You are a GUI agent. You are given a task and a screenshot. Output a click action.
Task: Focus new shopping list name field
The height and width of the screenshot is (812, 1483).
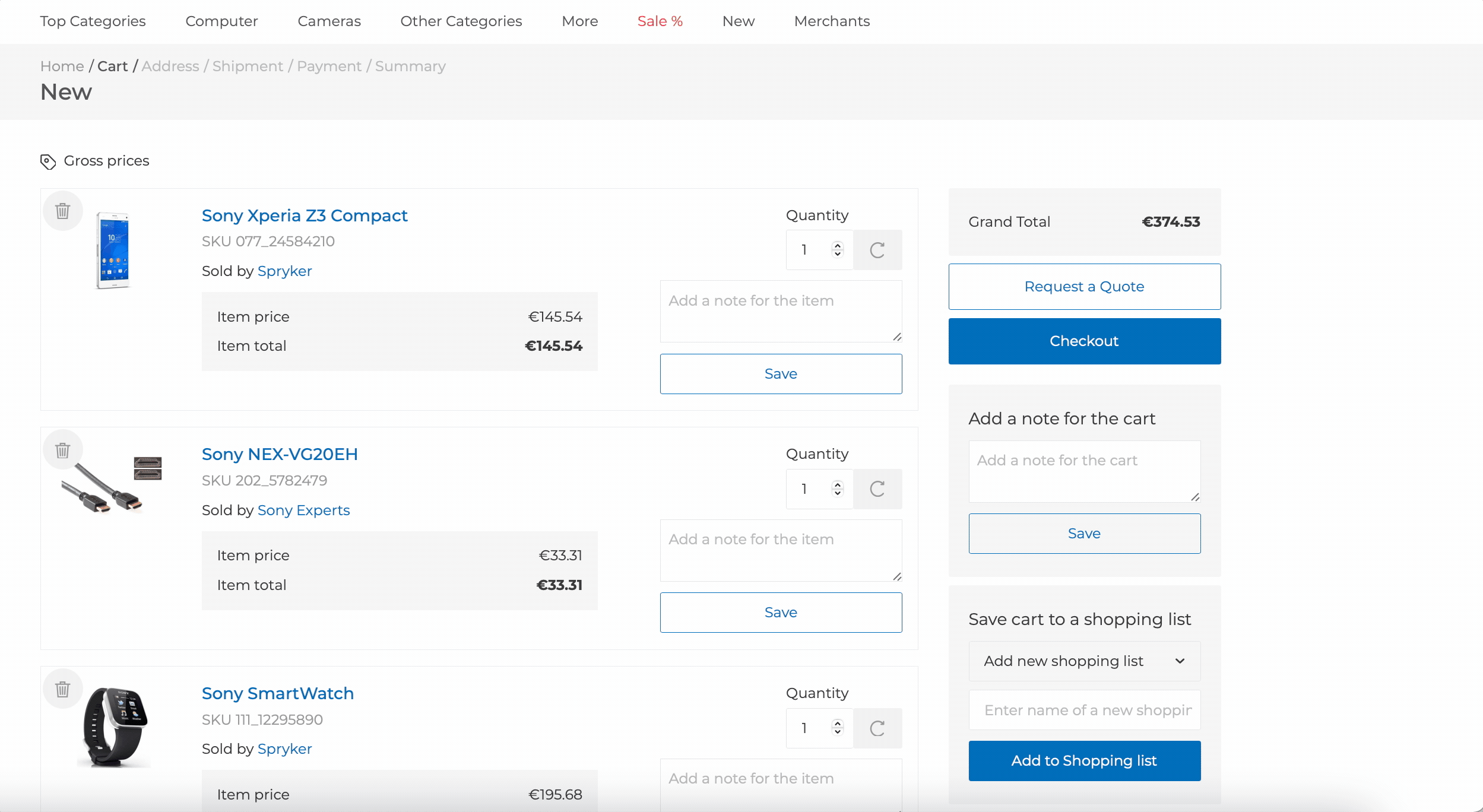point(1085,710)
